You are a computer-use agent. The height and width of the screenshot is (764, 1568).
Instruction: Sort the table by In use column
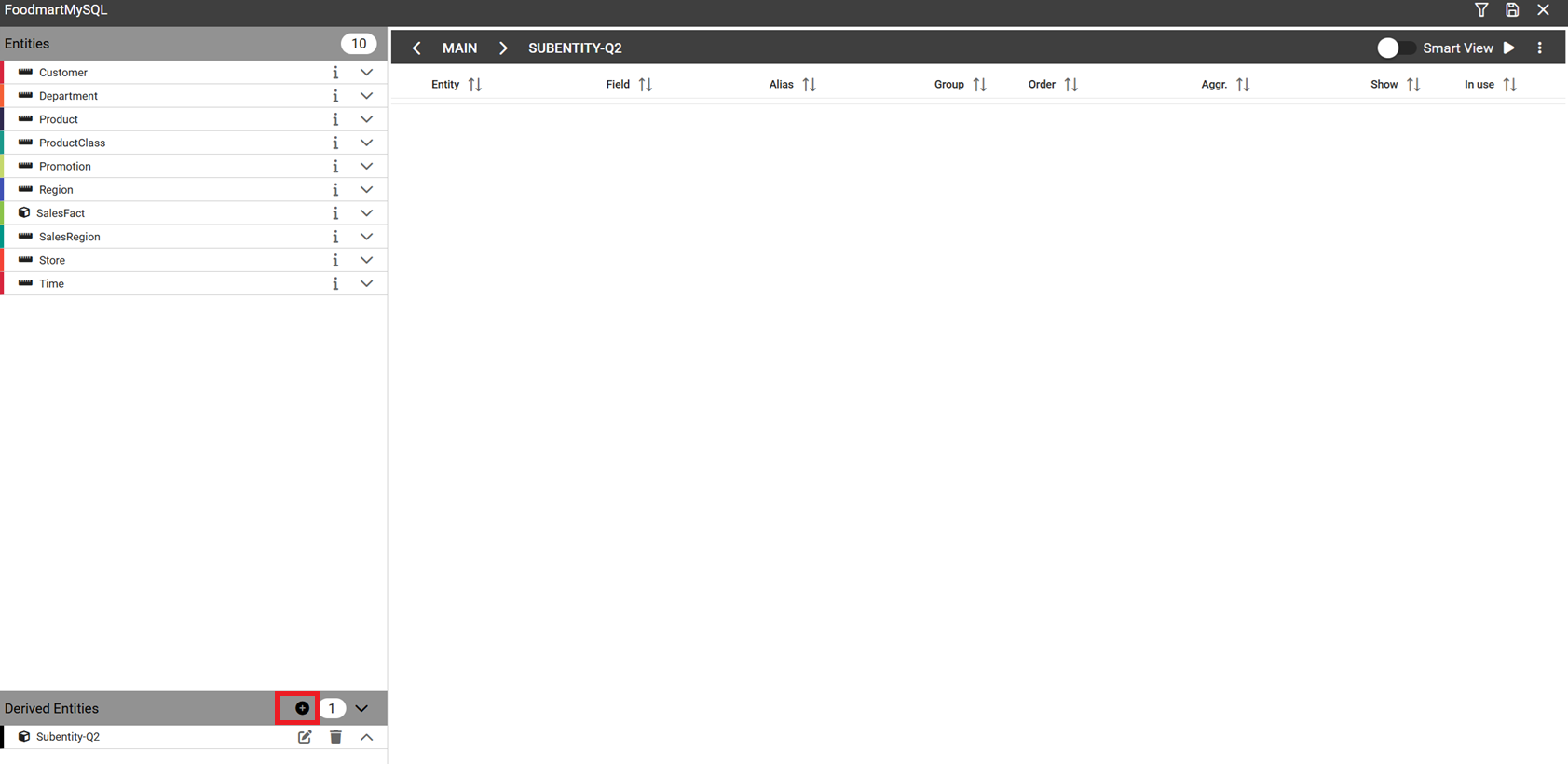point(1510,85)
